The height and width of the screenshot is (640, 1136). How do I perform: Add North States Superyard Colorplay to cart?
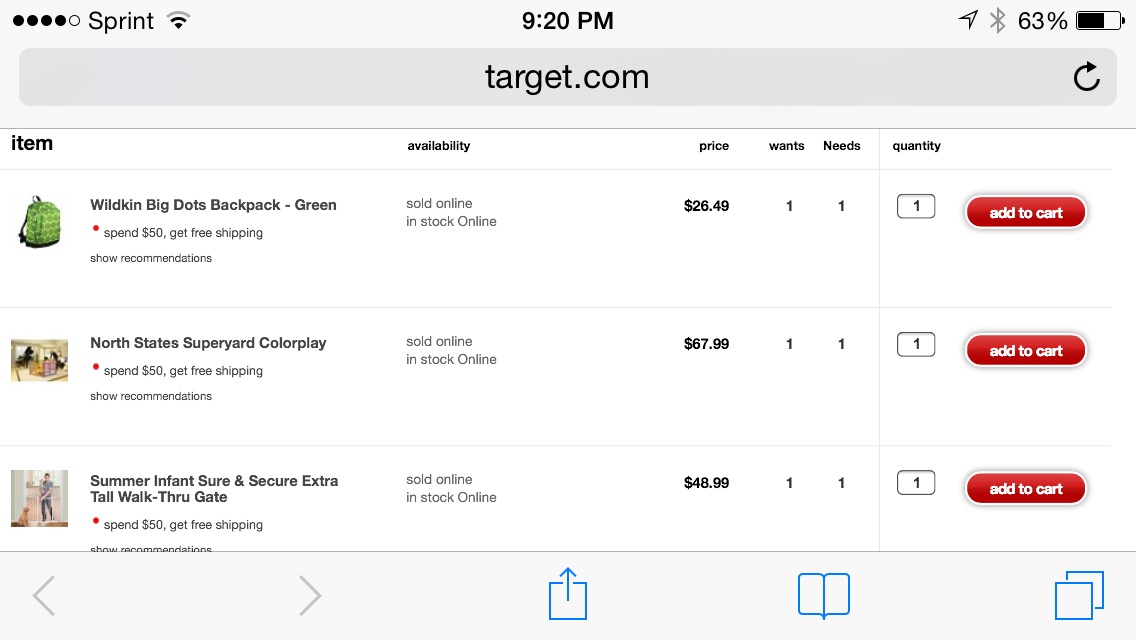tap(1026, 351)
